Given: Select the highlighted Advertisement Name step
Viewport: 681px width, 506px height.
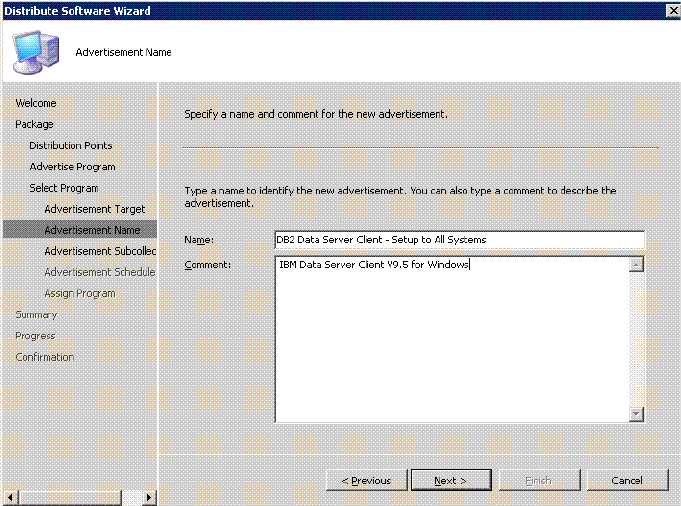Looking at the screenshot, I should click(80, 229).
